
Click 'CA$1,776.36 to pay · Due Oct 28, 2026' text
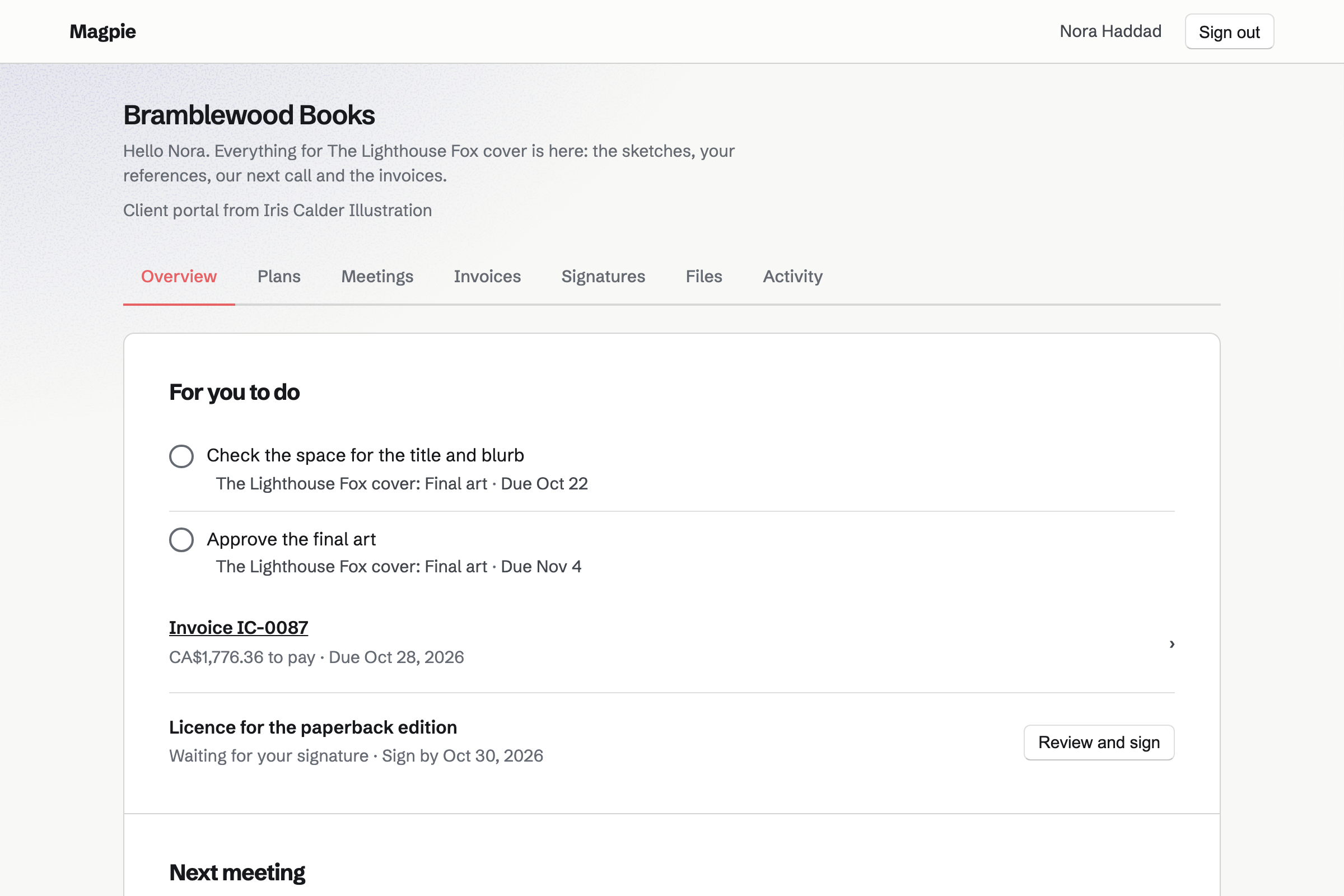coord(316,657)
